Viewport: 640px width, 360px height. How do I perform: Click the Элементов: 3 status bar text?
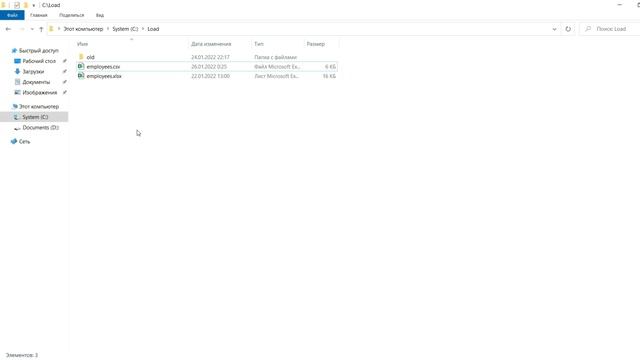coord(22,355)
